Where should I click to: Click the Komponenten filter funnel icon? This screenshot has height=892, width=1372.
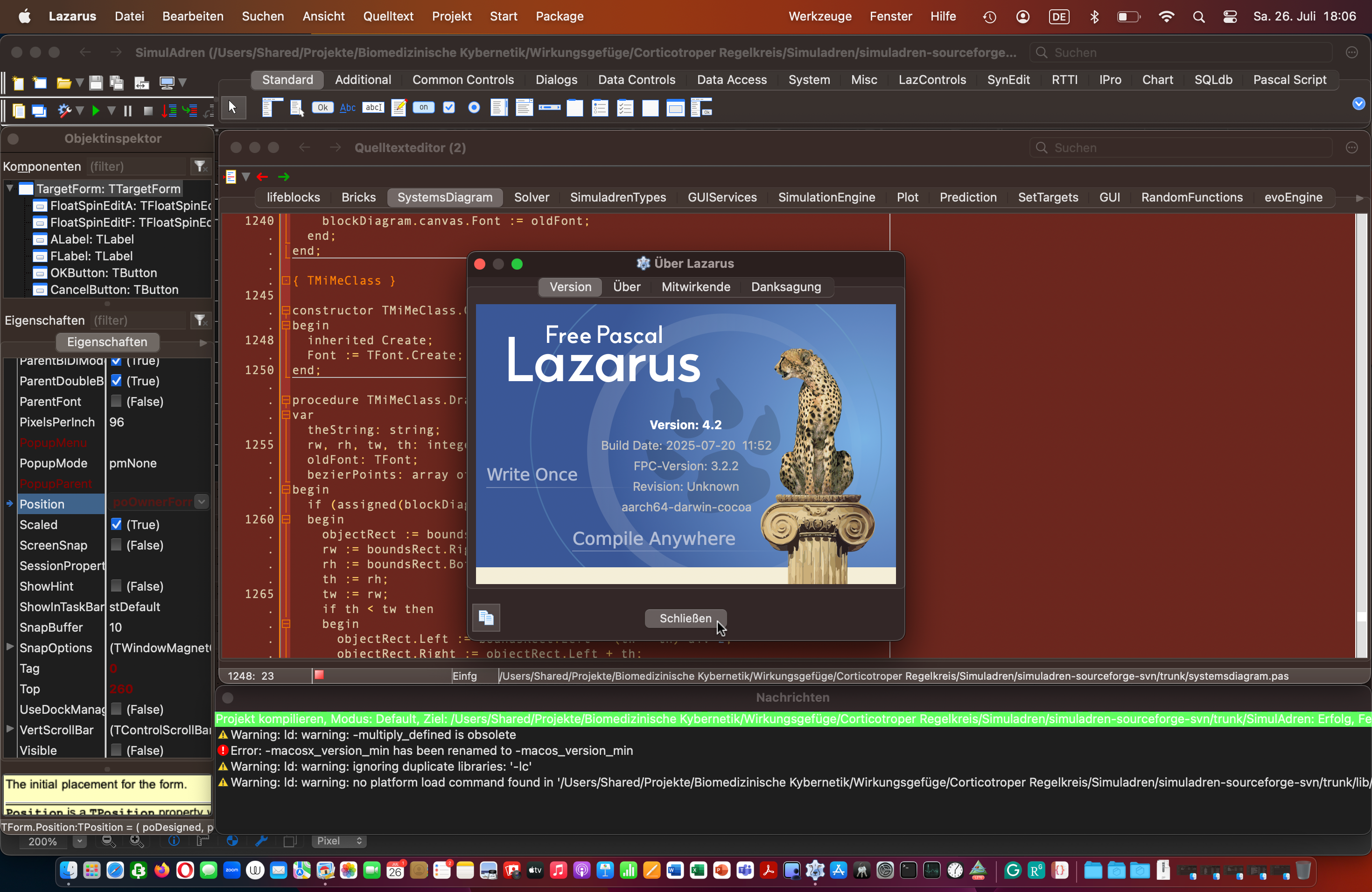[x=200, y=167]
